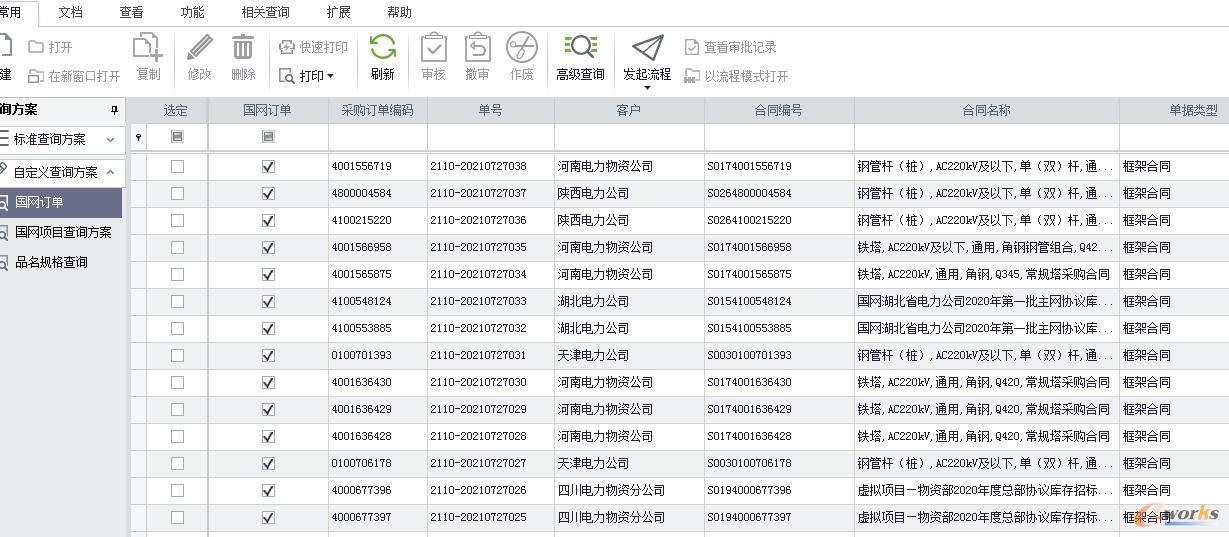Click the 打开 open folder icon
The width and height of the screenshot is (1229, 537).
point(36,47)
